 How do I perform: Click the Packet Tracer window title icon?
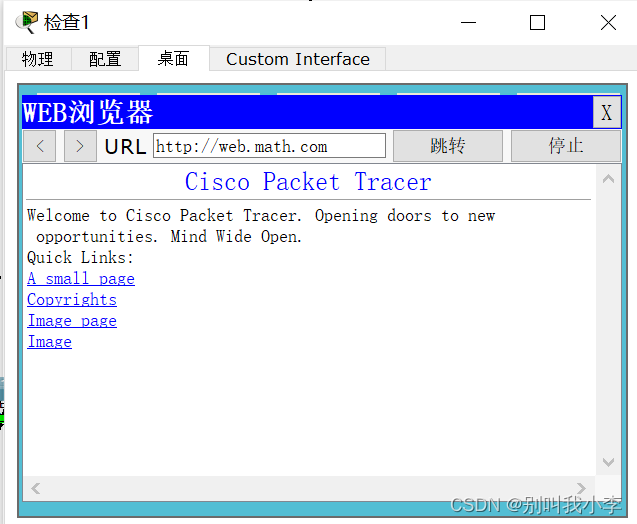point(27,22)
